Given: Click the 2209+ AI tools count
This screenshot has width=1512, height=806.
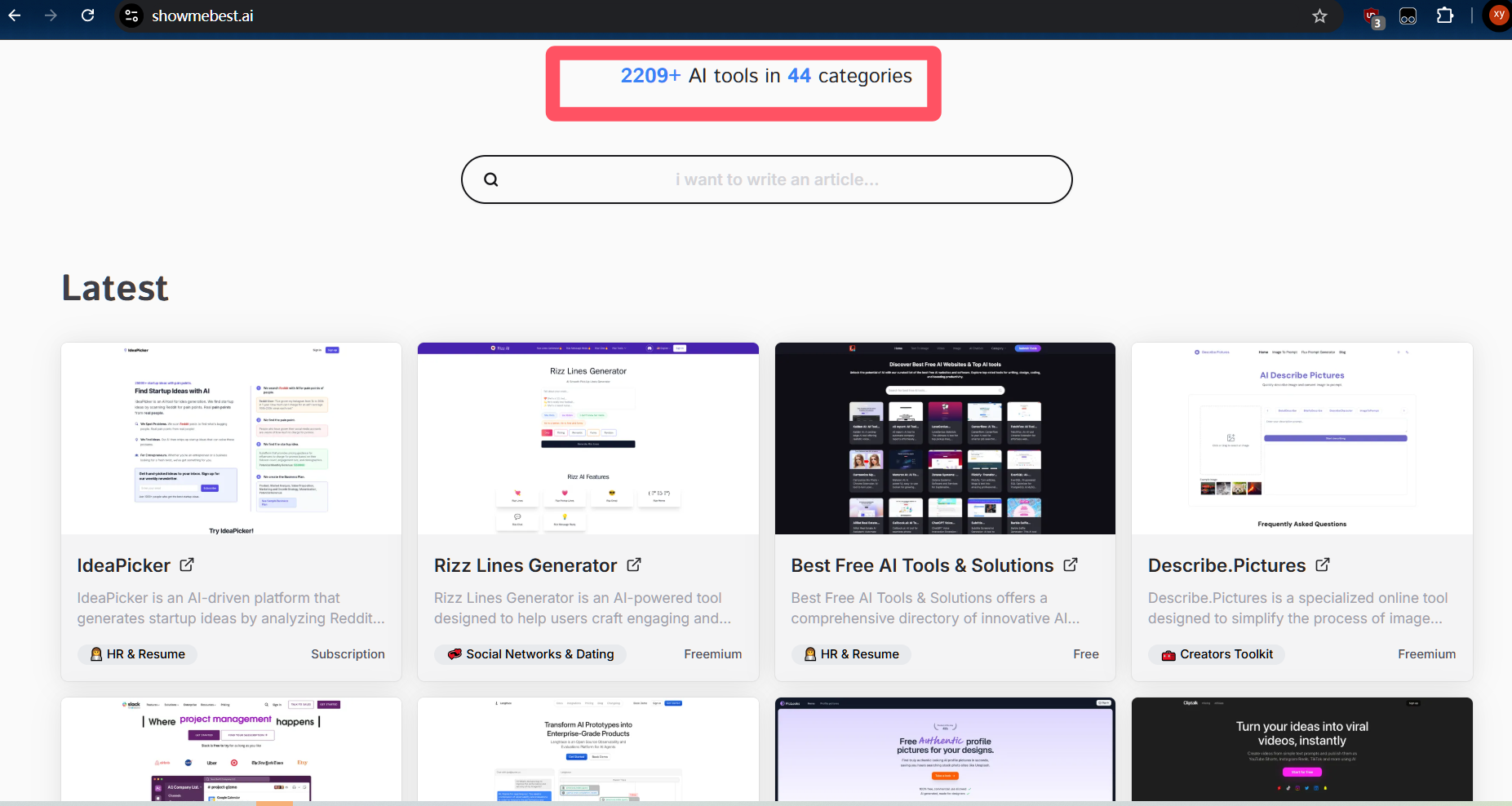Looking at the screenshot, I should (650, 76).
